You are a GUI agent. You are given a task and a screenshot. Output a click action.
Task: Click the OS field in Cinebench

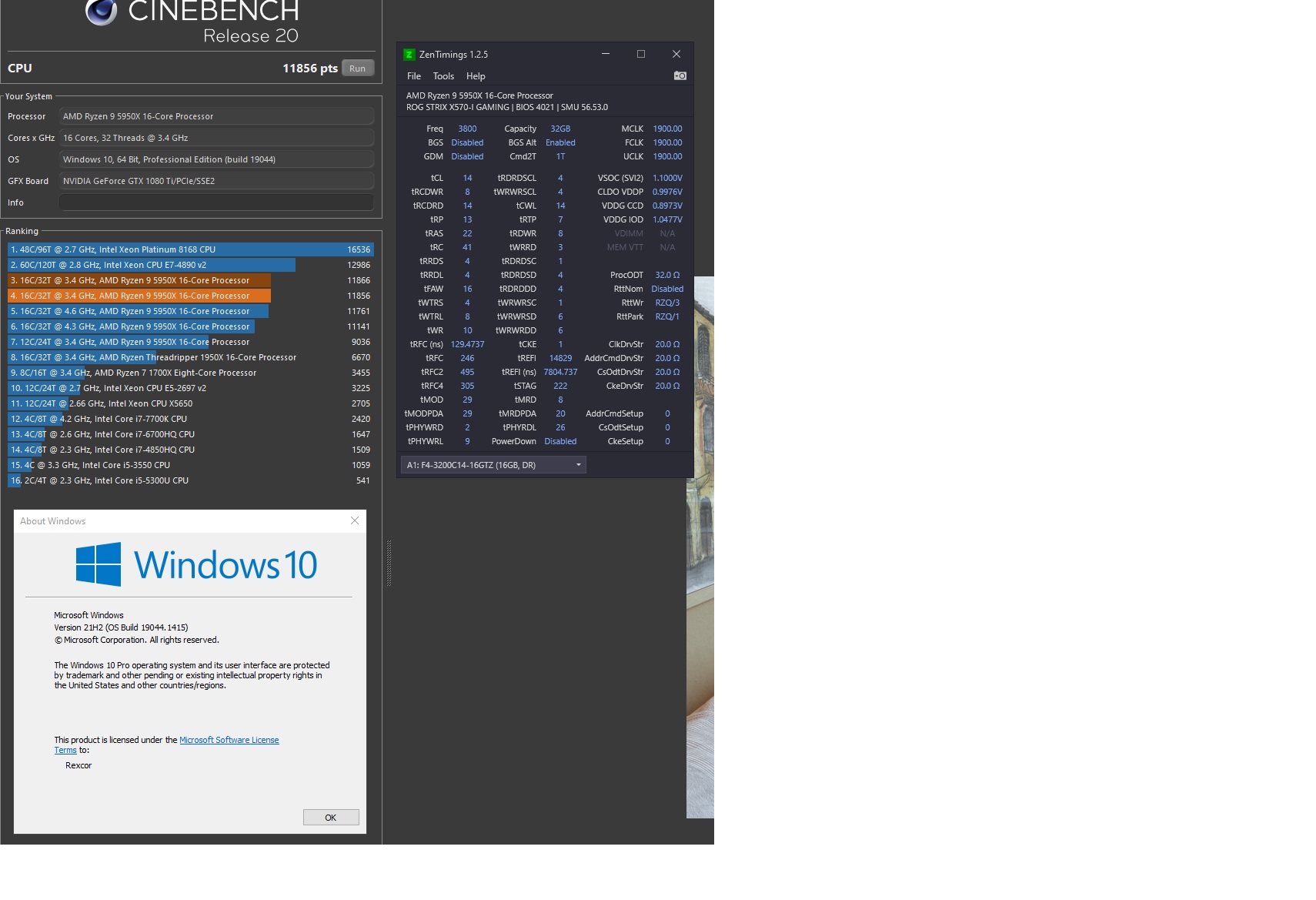pyautogui.click(x=216, y=159)
